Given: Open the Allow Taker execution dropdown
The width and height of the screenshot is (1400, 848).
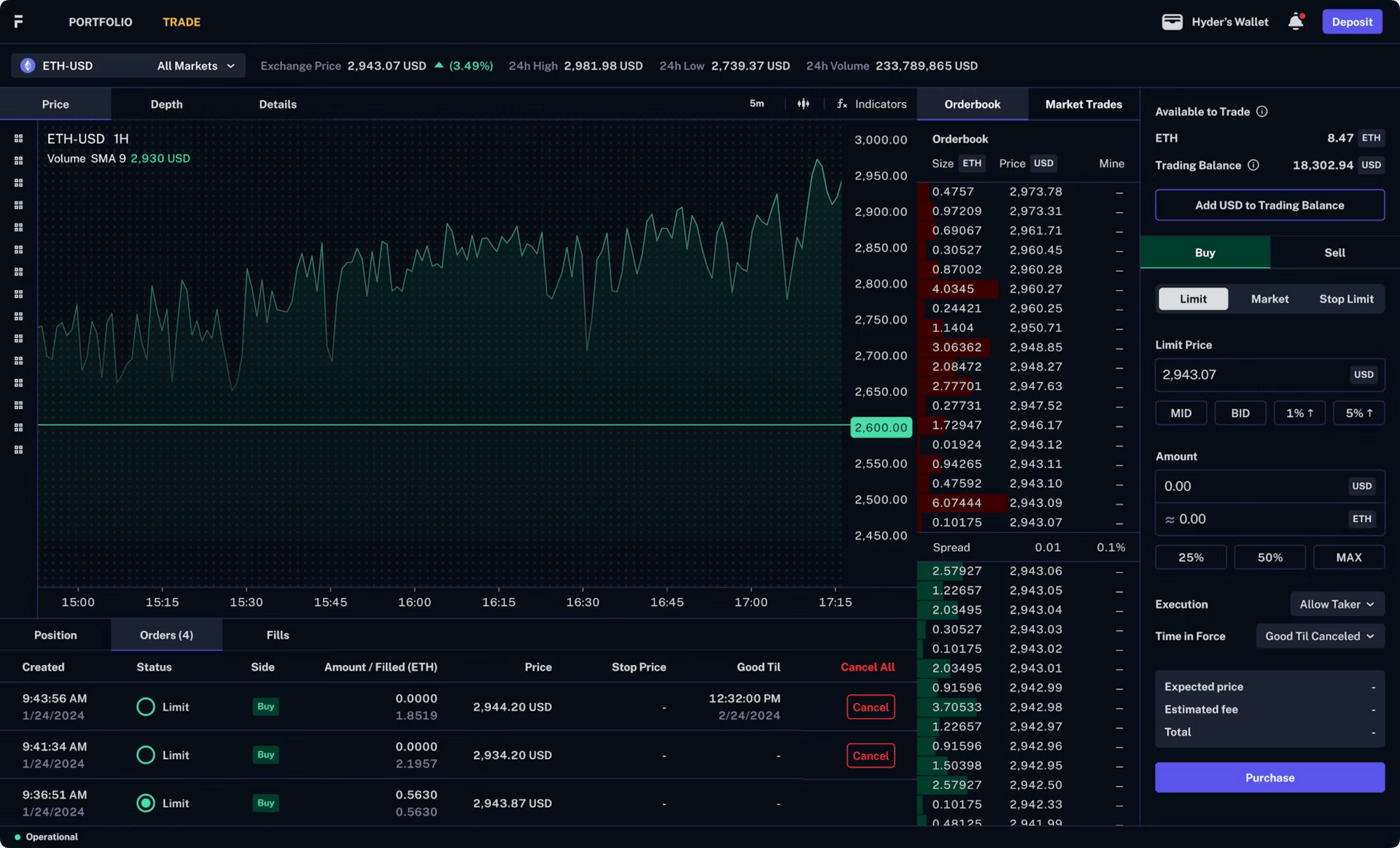Looking at the screenshot, I should (1337, 604).
